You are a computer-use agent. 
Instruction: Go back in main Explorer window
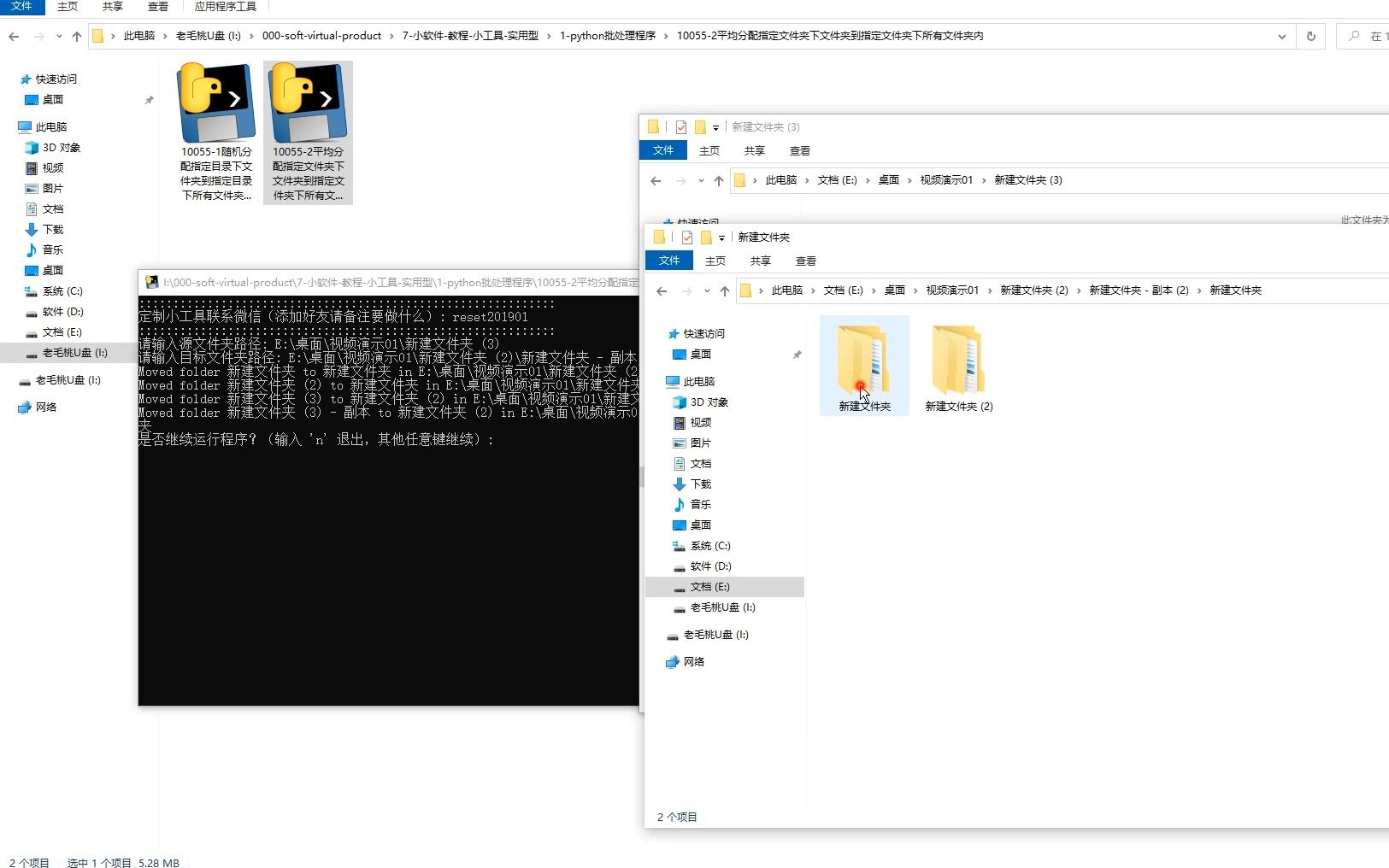[14, 36]
